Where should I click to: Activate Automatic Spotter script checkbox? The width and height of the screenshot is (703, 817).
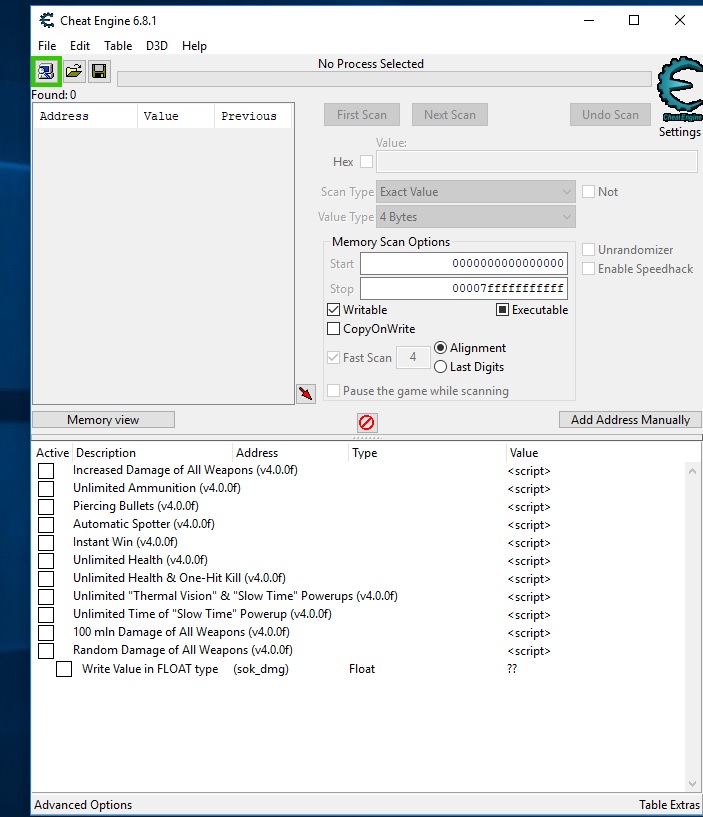46,525
